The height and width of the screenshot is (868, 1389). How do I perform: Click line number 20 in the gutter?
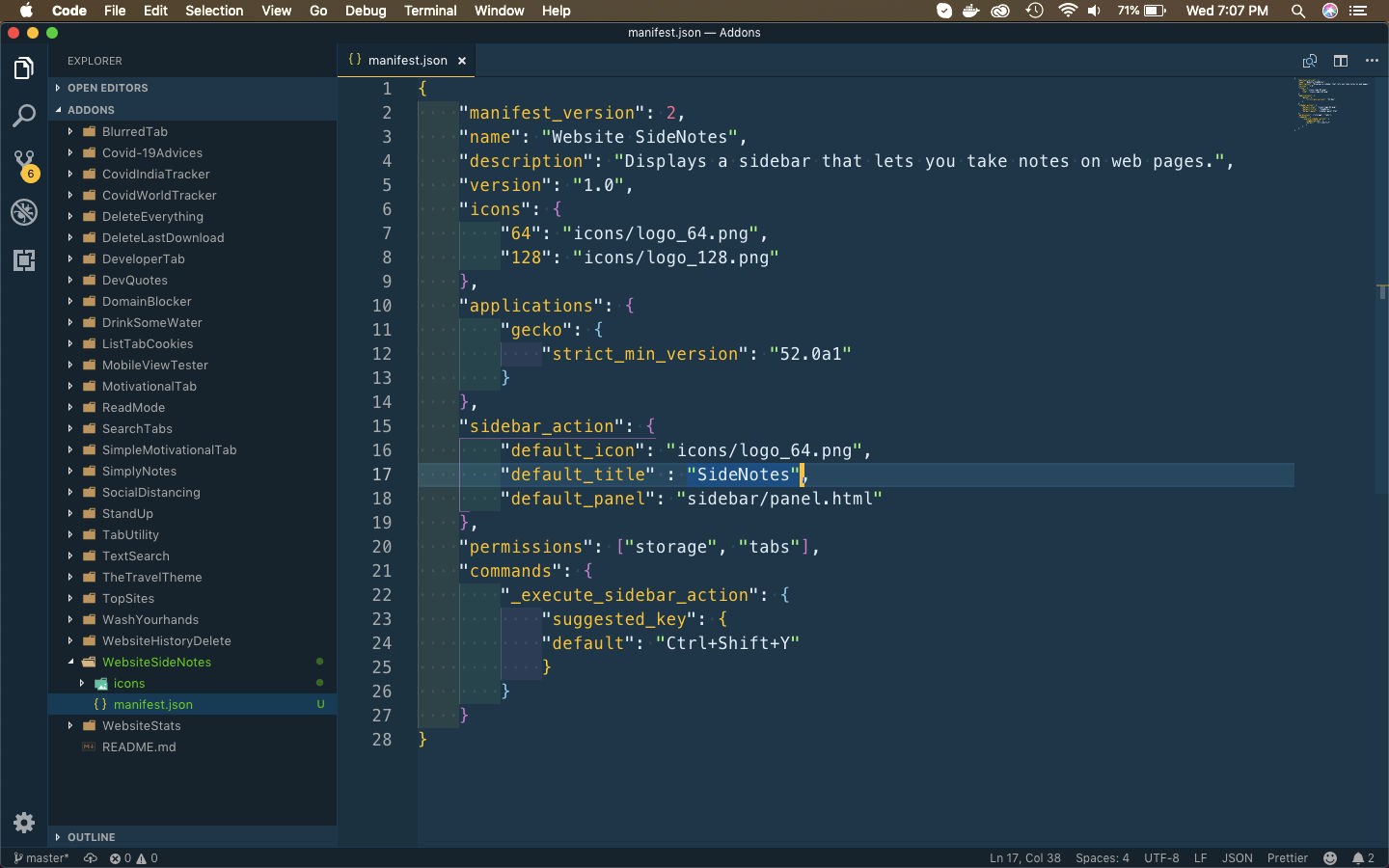[382, 547]
